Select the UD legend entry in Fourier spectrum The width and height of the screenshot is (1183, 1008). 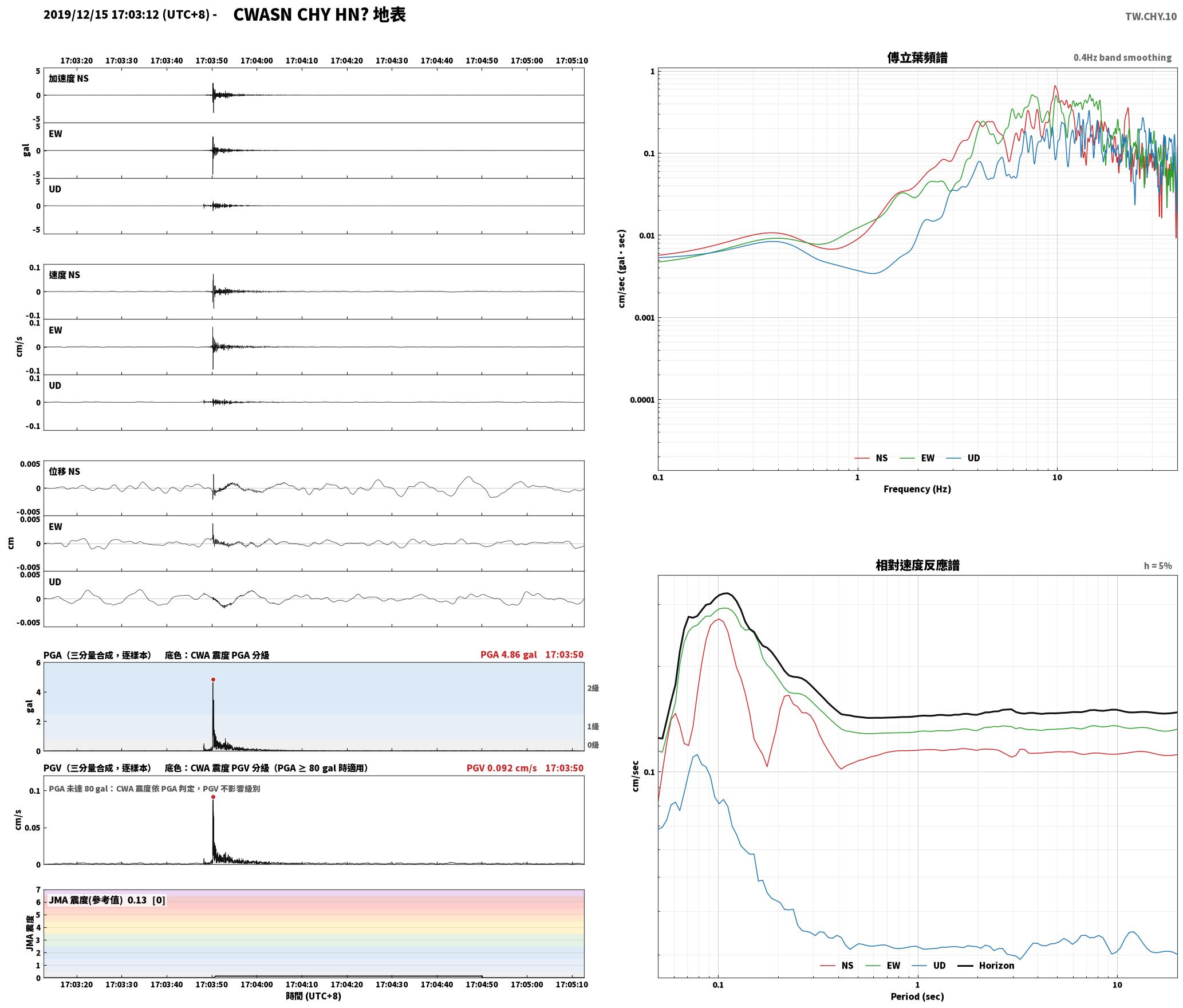tap(963, 458)
